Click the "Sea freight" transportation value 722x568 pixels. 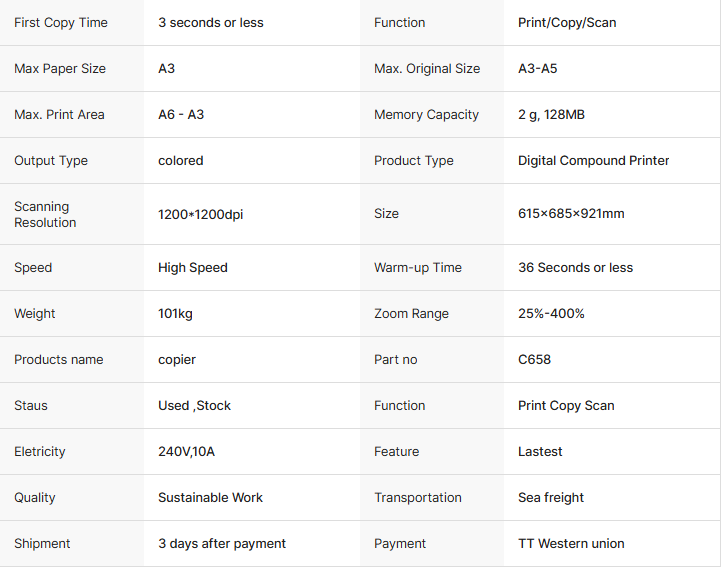point(551,498)
